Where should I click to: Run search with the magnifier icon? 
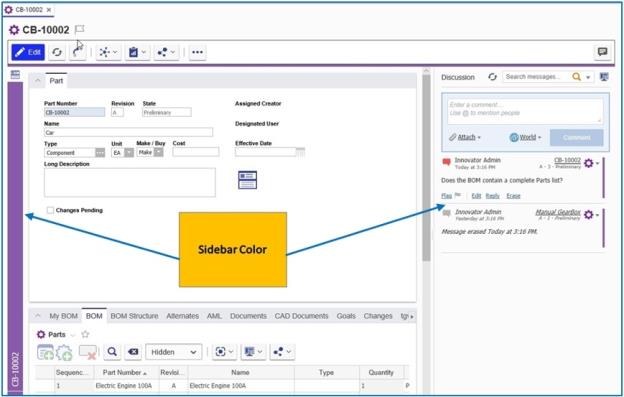click(x=112, y=352)
